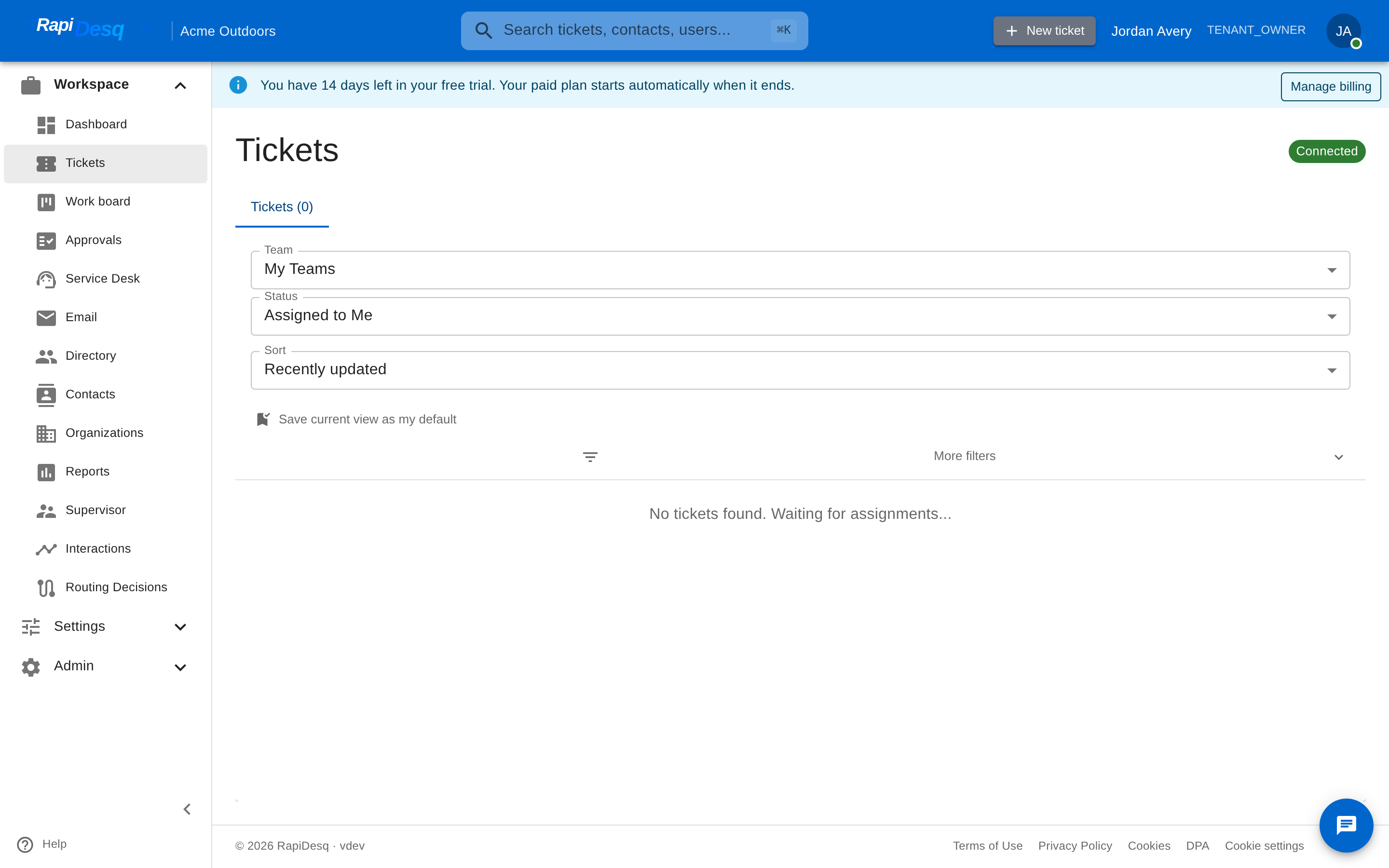Save current view as my default
Image resolution: width=1389 pixels, height=868 pixels.
coord(356,420)
